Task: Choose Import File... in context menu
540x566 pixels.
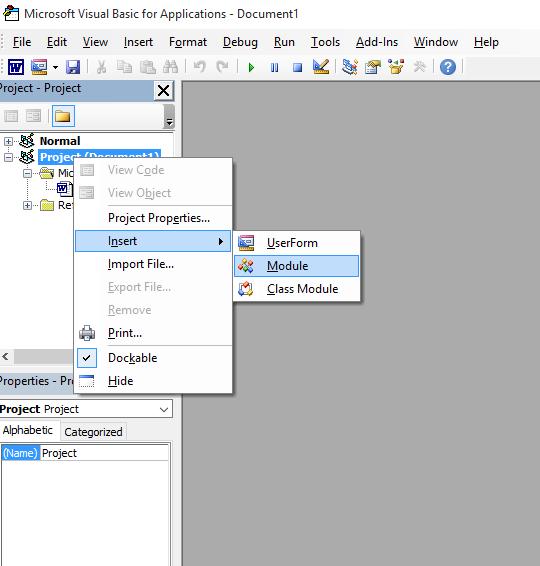Action: click(x=153, y=264)
